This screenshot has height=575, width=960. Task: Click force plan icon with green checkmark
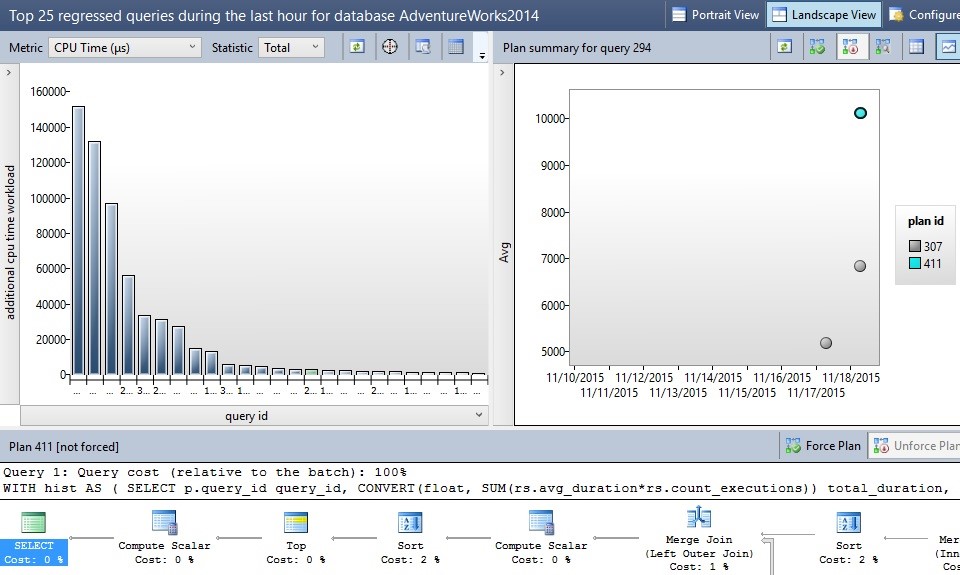818,47
